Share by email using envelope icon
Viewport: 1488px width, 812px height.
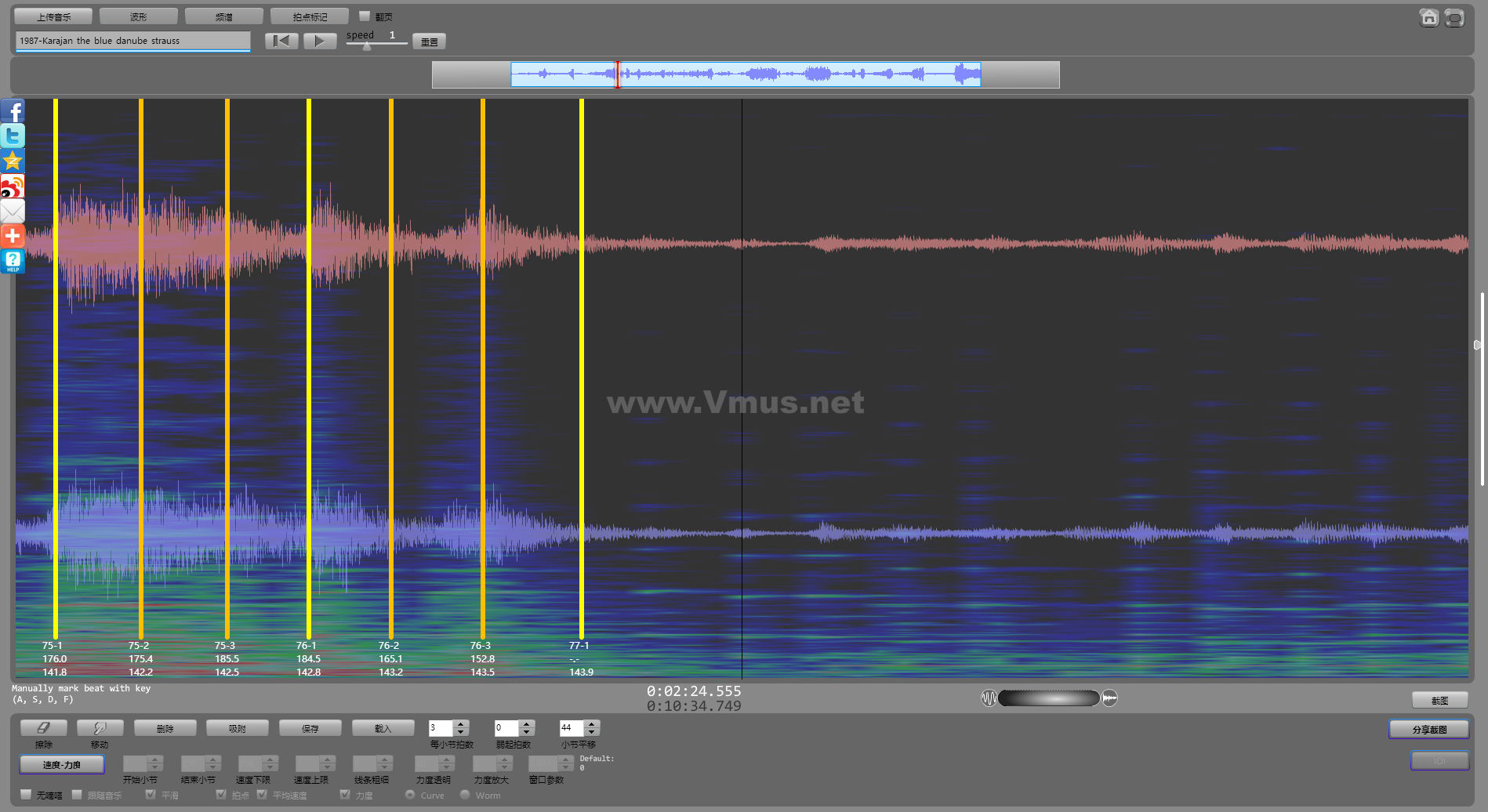click(13, 211)
